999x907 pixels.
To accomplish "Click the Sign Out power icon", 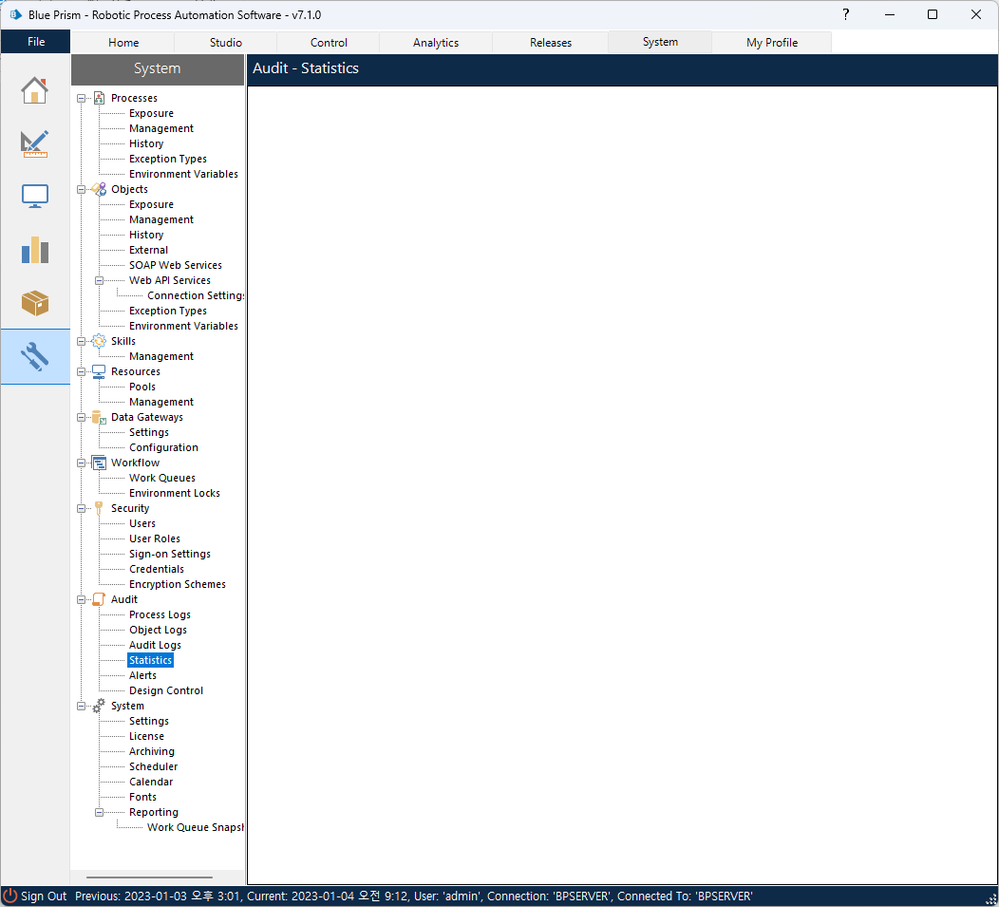I will (x=10, y=896).
